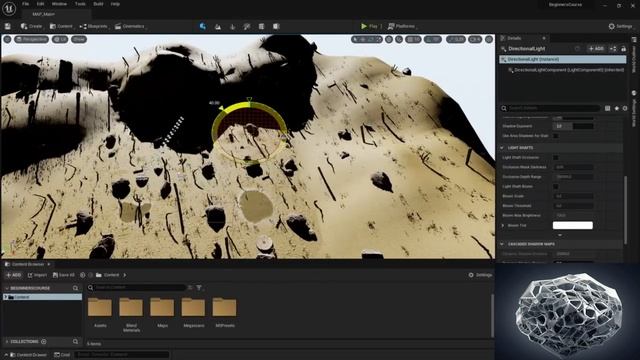640x360 pixels.
Task: Collapse the Light Shafts section
Action: [502, 148]
